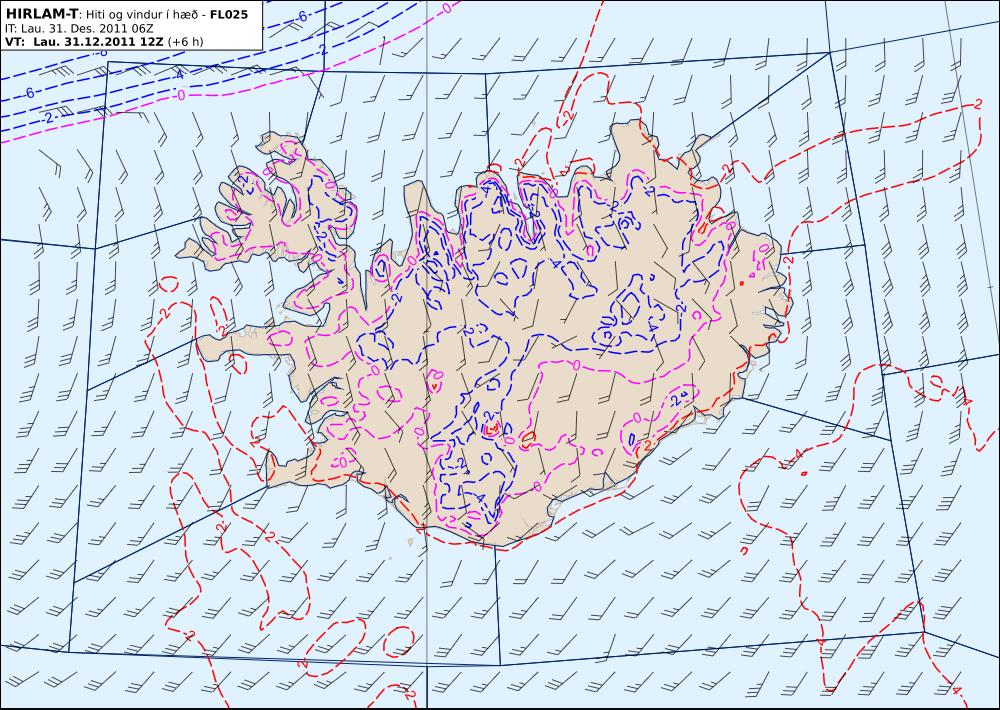Click the "Hiti og vindur í hæð" subtitle
Screen dimensions: 1000x710
pos(142,14)
